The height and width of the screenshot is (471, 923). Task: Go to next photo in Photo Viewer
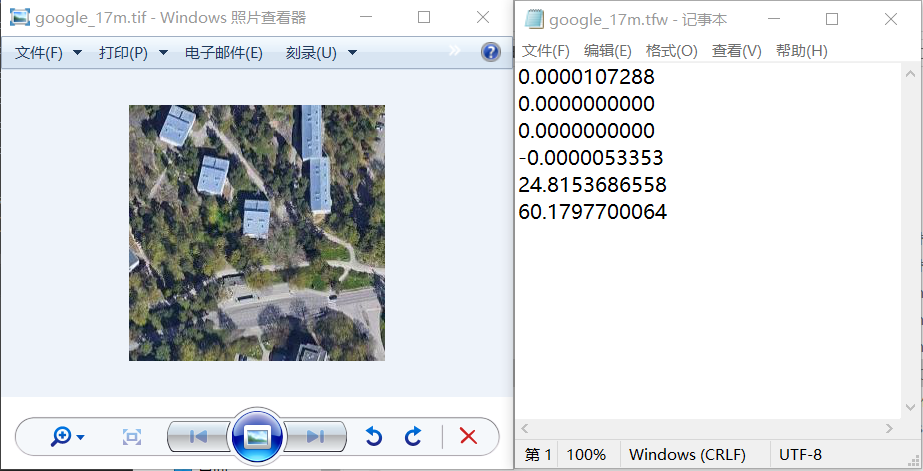tap(316, 436)
